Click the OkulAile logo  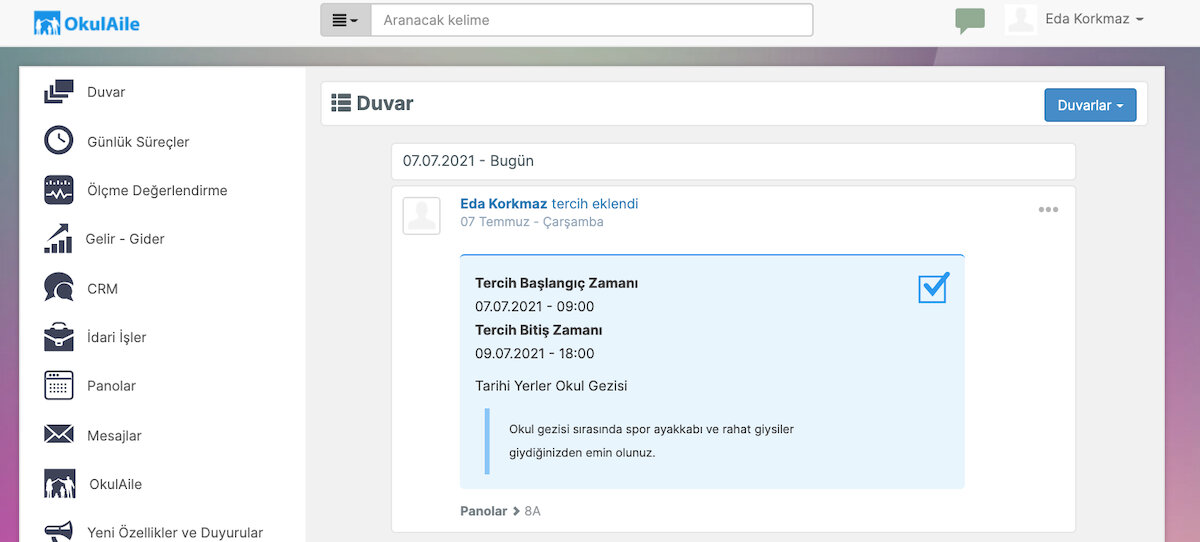click(x=86, y=21)
